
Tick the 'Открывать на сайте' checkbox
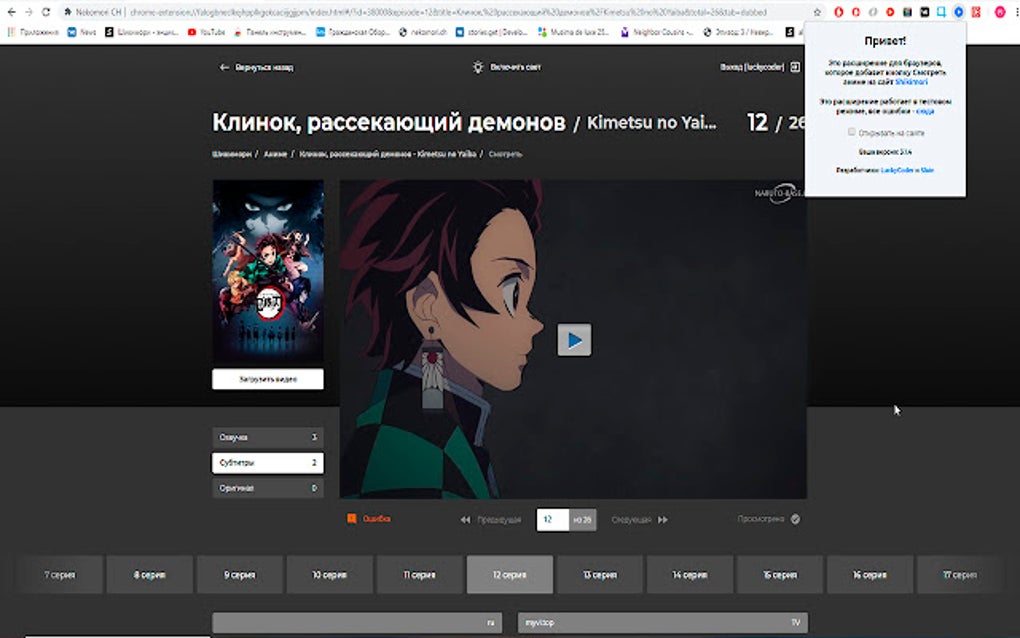click(852, 132)
